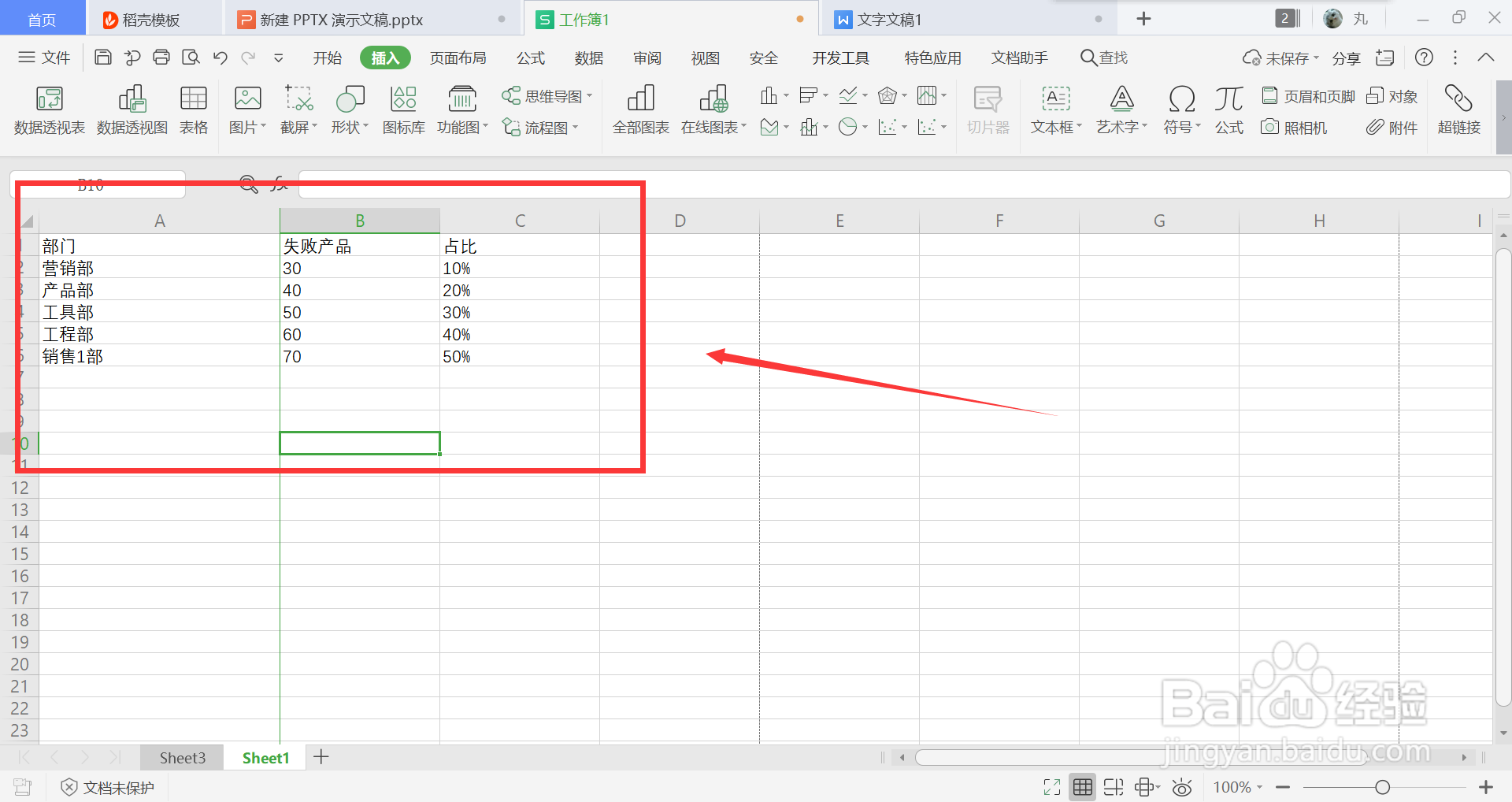Insert a PivotChart
The width and height of the screenshot is (1512, 802).
pyautogui.click(x=132, y=110)
